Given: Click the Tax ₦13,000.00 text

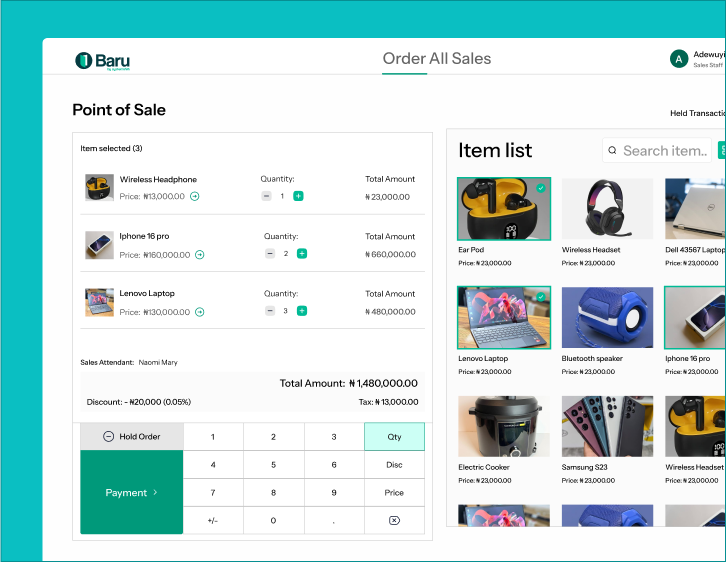Looking at the screenshot, I should click(388, 402).
